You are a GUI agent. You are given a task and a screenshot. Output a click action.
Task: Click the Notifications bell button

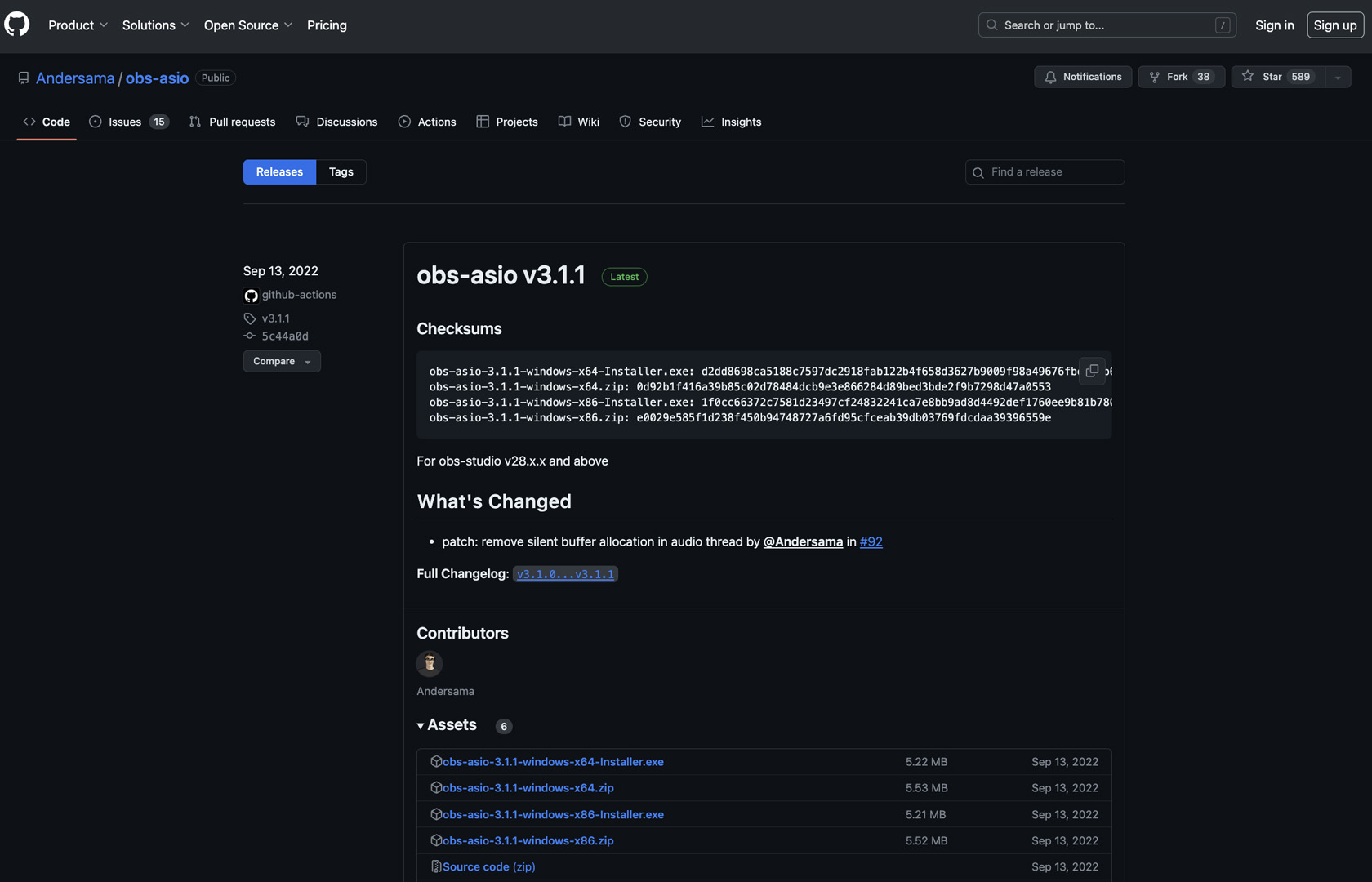tap(1082, 77)
